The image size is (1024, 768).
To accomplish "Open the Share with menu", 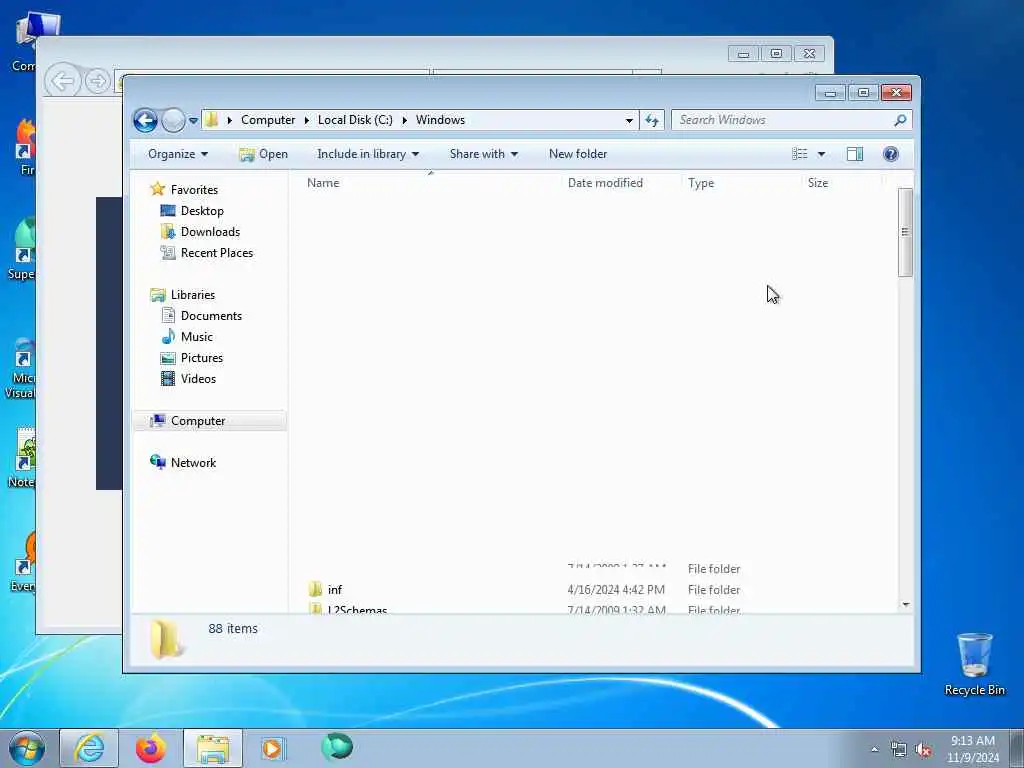I will coord(483,154).
